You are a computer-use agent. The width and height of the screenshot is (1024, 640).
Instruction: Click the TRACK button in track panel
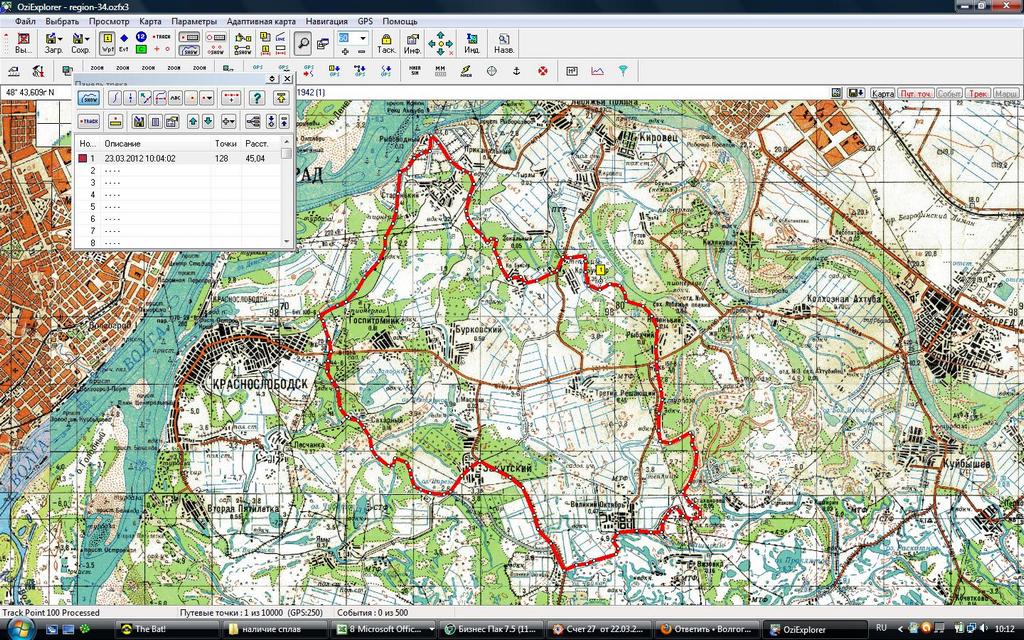(x=89, y=121)
